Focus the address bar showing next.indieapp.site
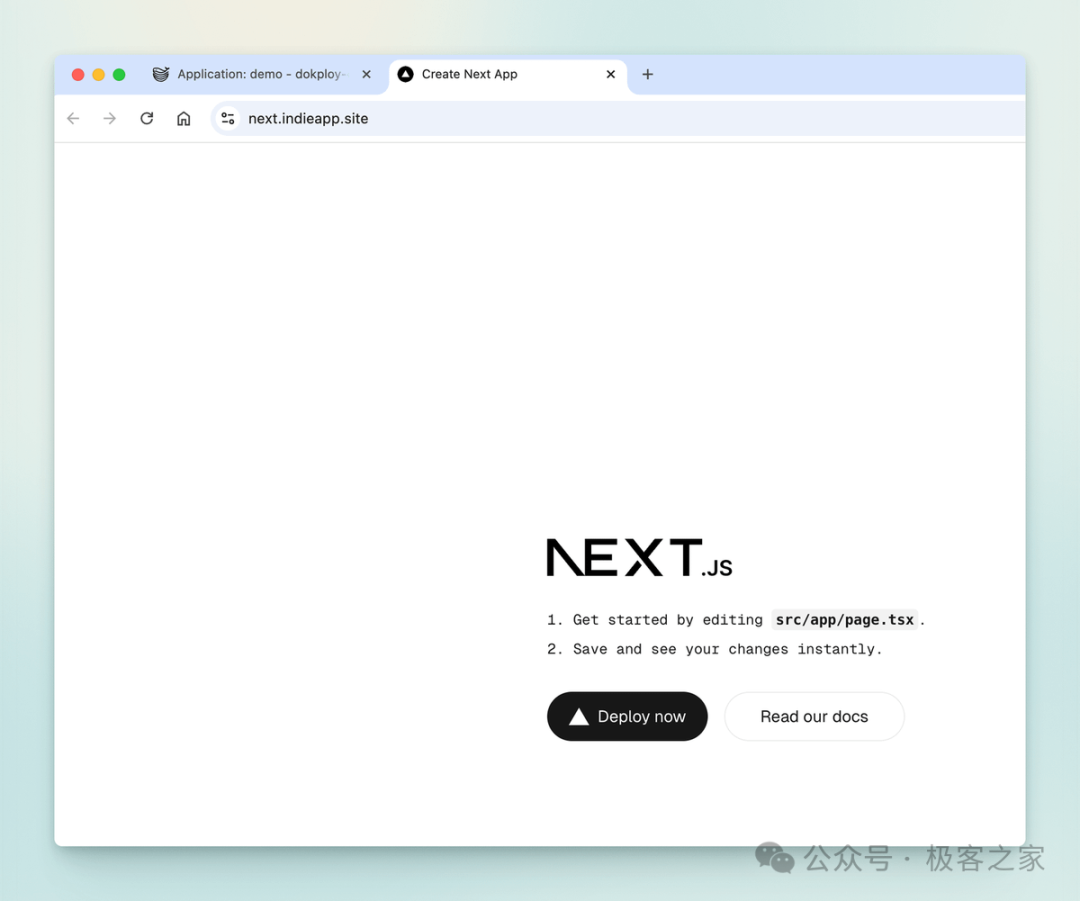This screenshot has height=901, width=1080. pyautogui.click(x=620, y=118)
